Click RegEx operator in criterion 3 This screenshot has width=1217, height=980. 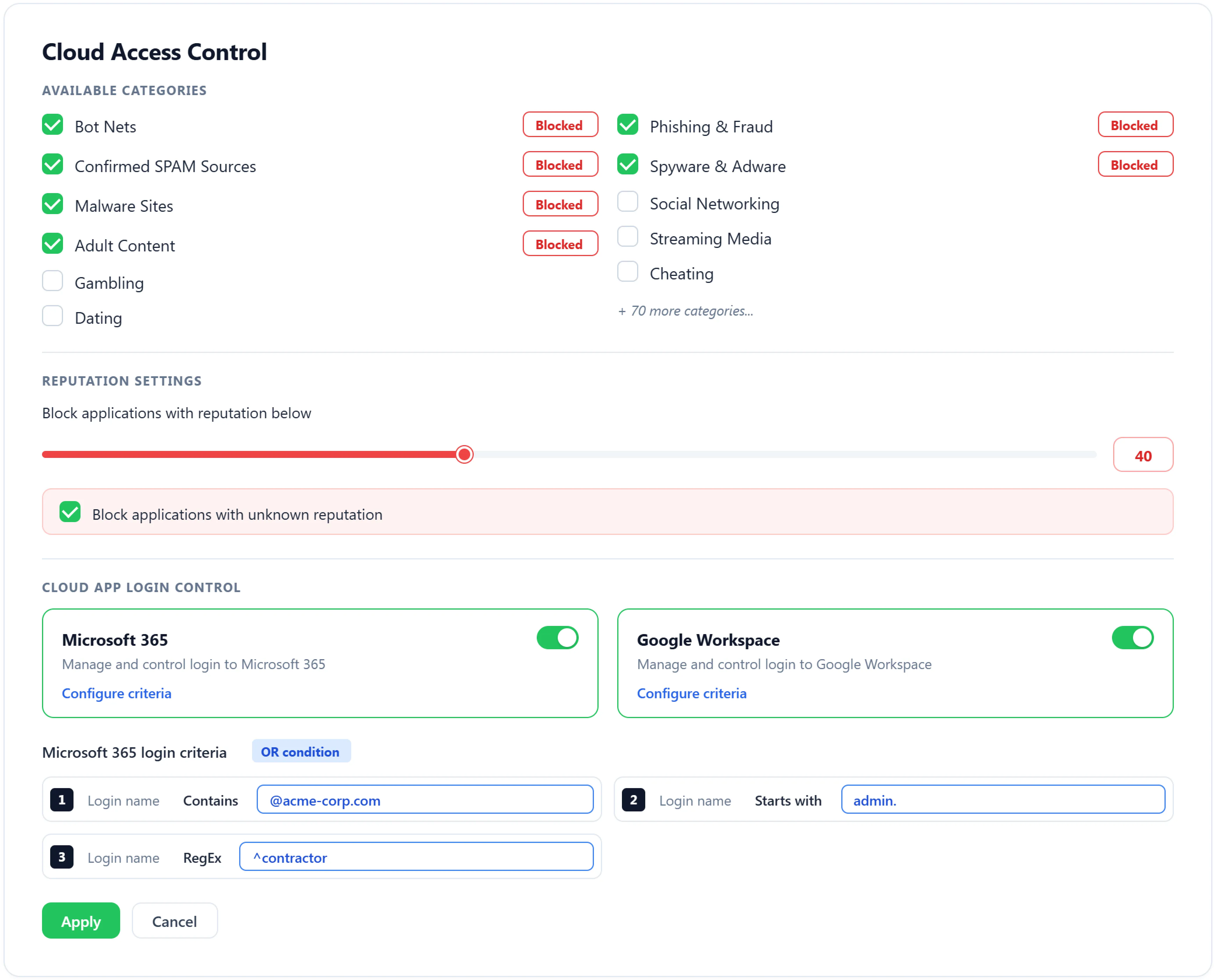pos(202,858)
